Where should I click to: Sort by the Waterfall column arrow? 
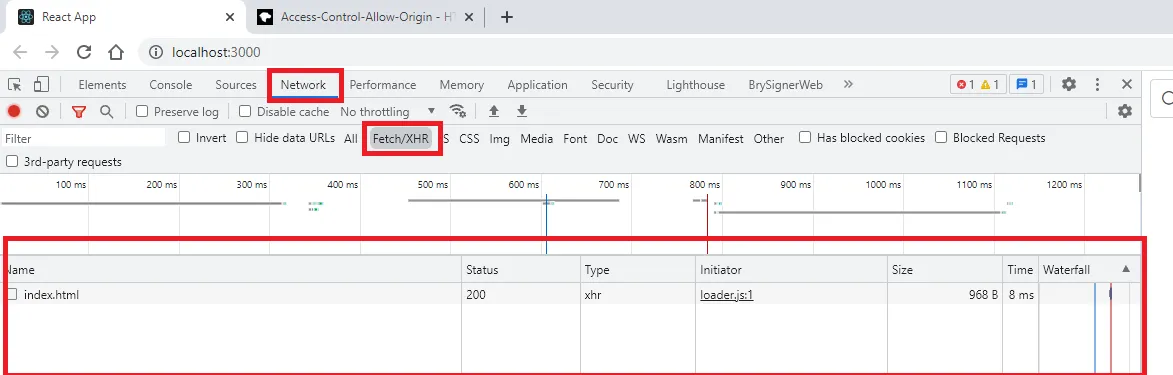pyautogui.click(x=1127, y=269)
